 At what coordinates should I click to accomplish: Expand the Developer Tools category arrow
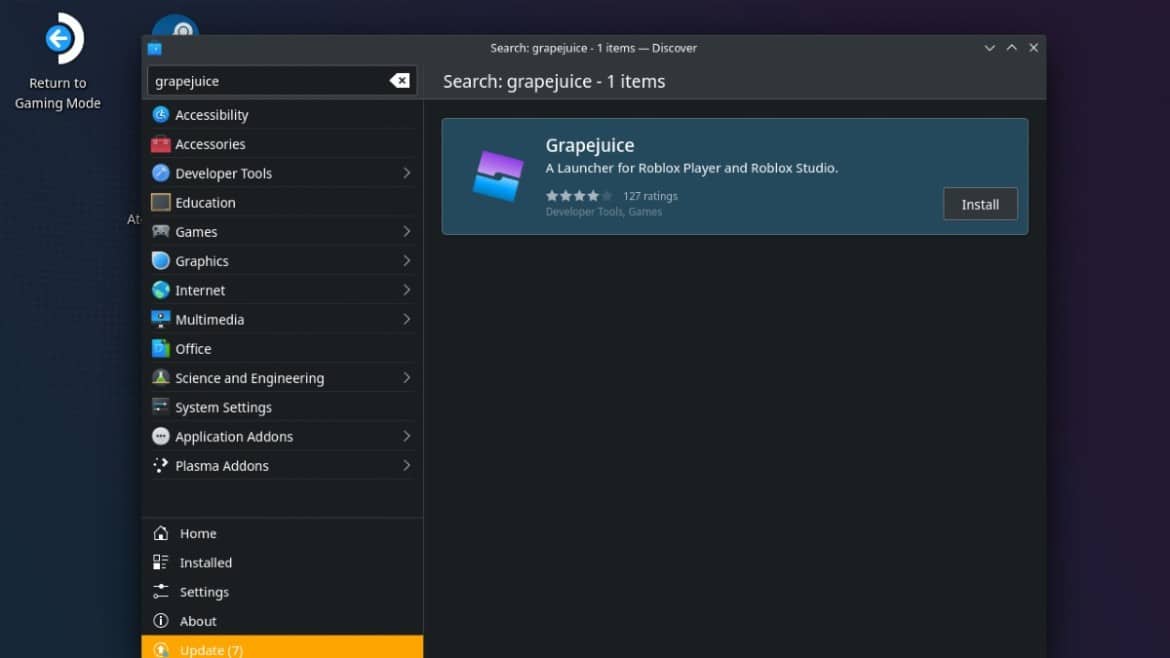coord(406,173)
